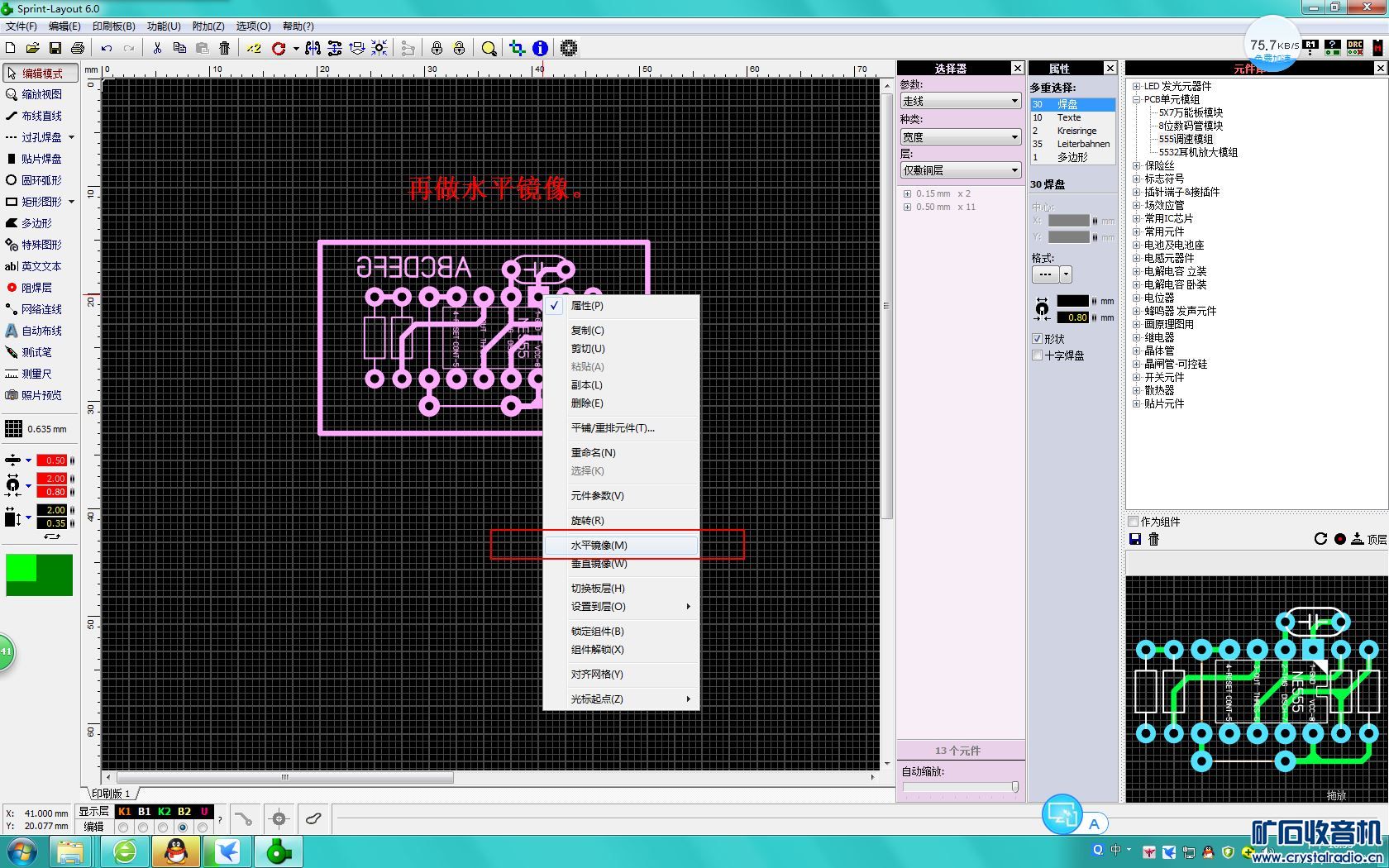1389x868 pixels.
Task: Open the 文件(F) menu
Action: point(21,26)
